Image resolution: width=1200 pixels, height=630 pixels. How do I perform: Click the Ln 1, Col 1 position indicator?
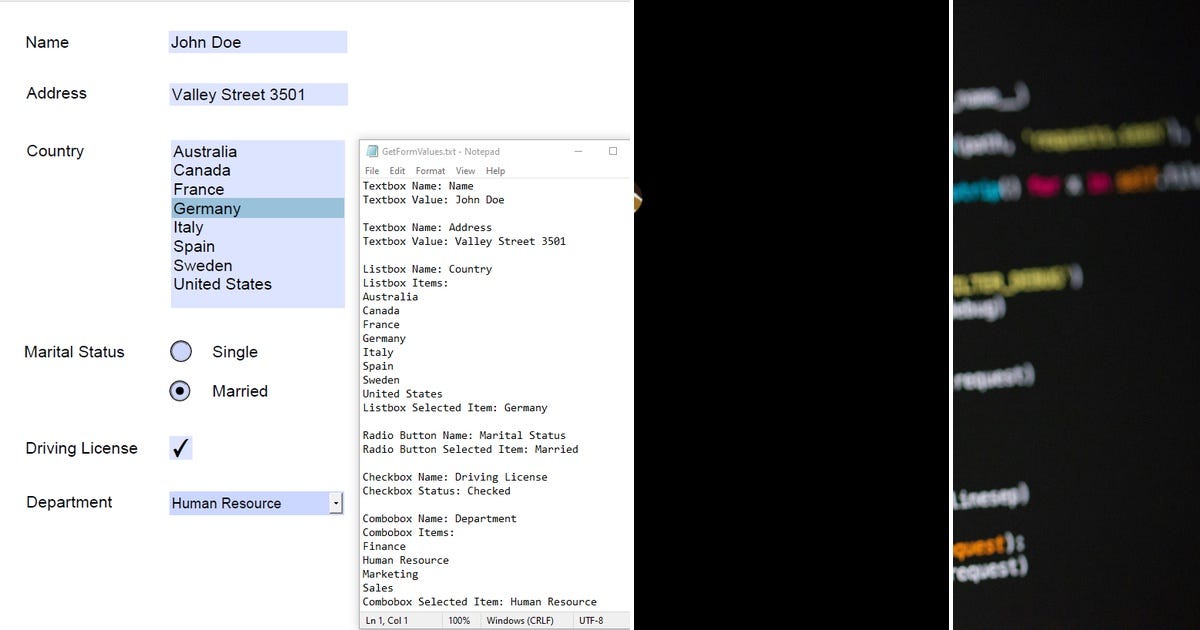(388, 620)
